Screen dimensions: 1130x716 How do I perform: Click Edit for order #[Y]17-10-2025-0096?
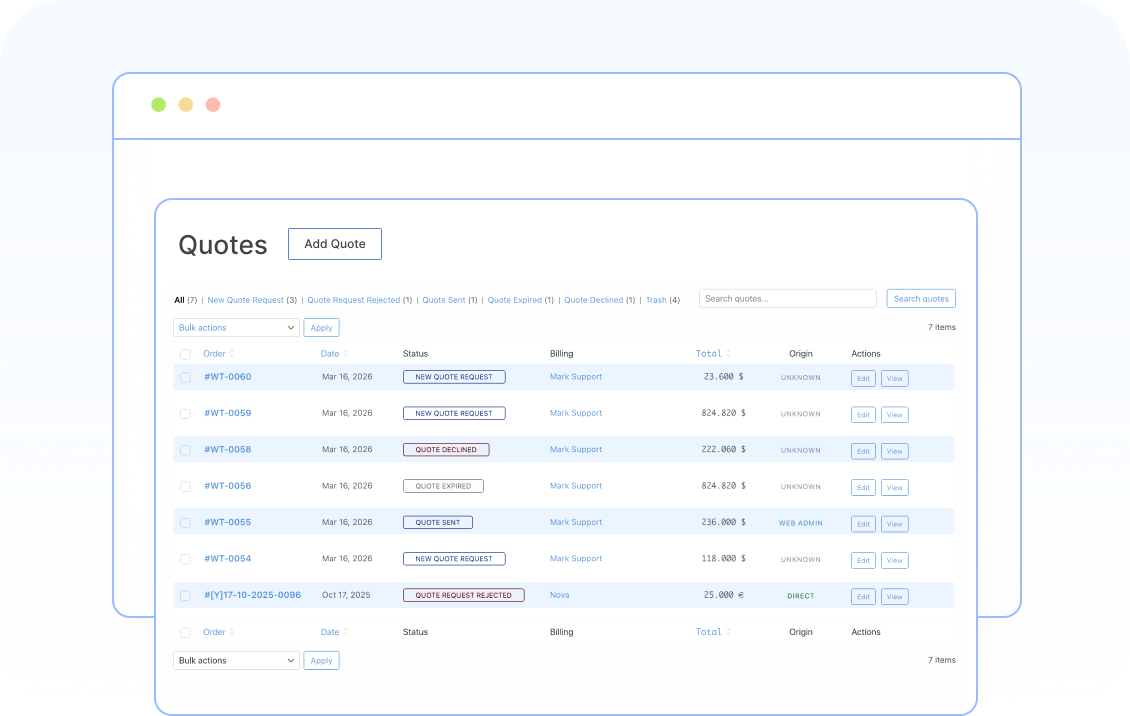point(863,596)
